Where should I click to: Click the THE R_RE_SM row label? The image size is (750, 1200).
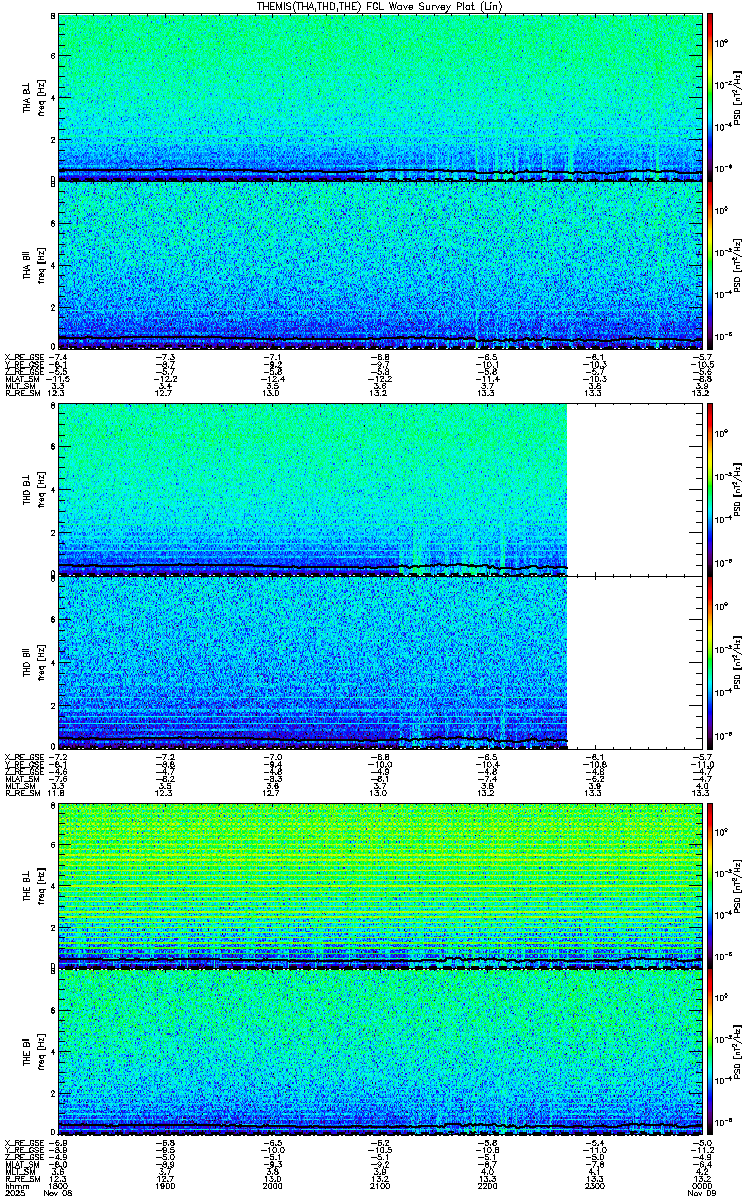[22, 1178]
